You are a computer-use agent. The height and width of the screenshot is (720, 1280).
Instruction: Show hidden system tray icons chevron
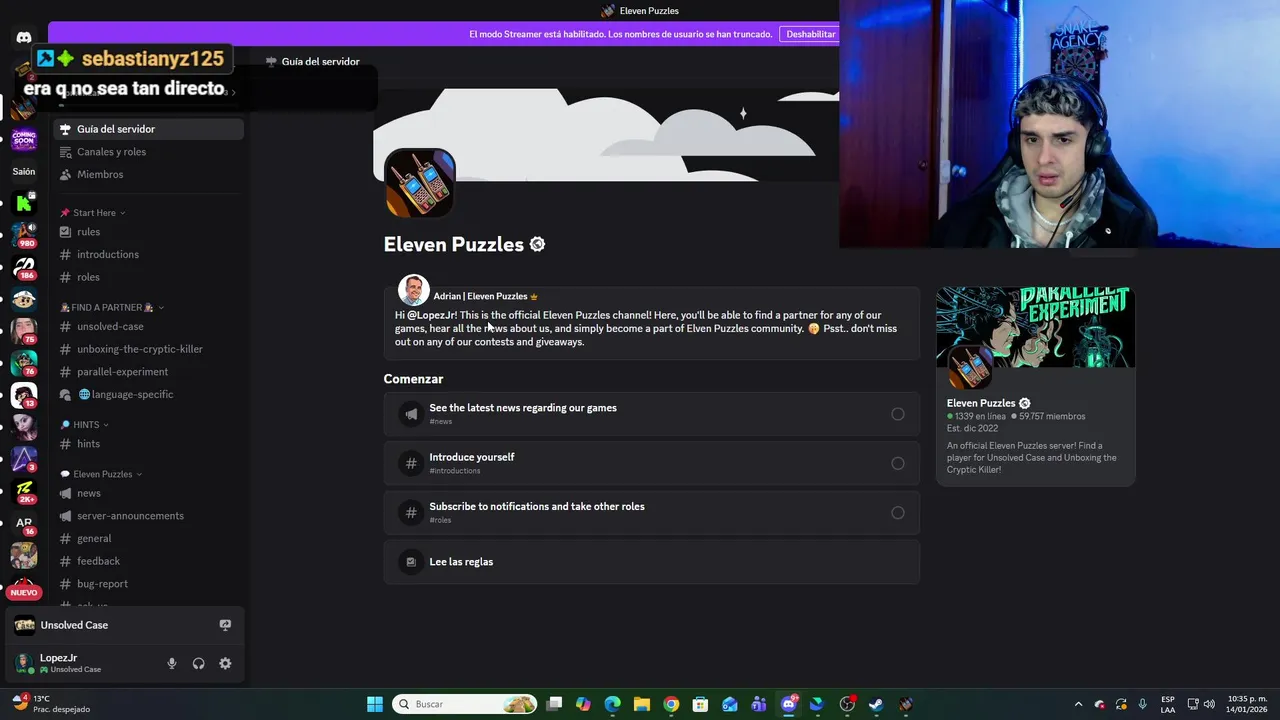(x=1078, y=704)
